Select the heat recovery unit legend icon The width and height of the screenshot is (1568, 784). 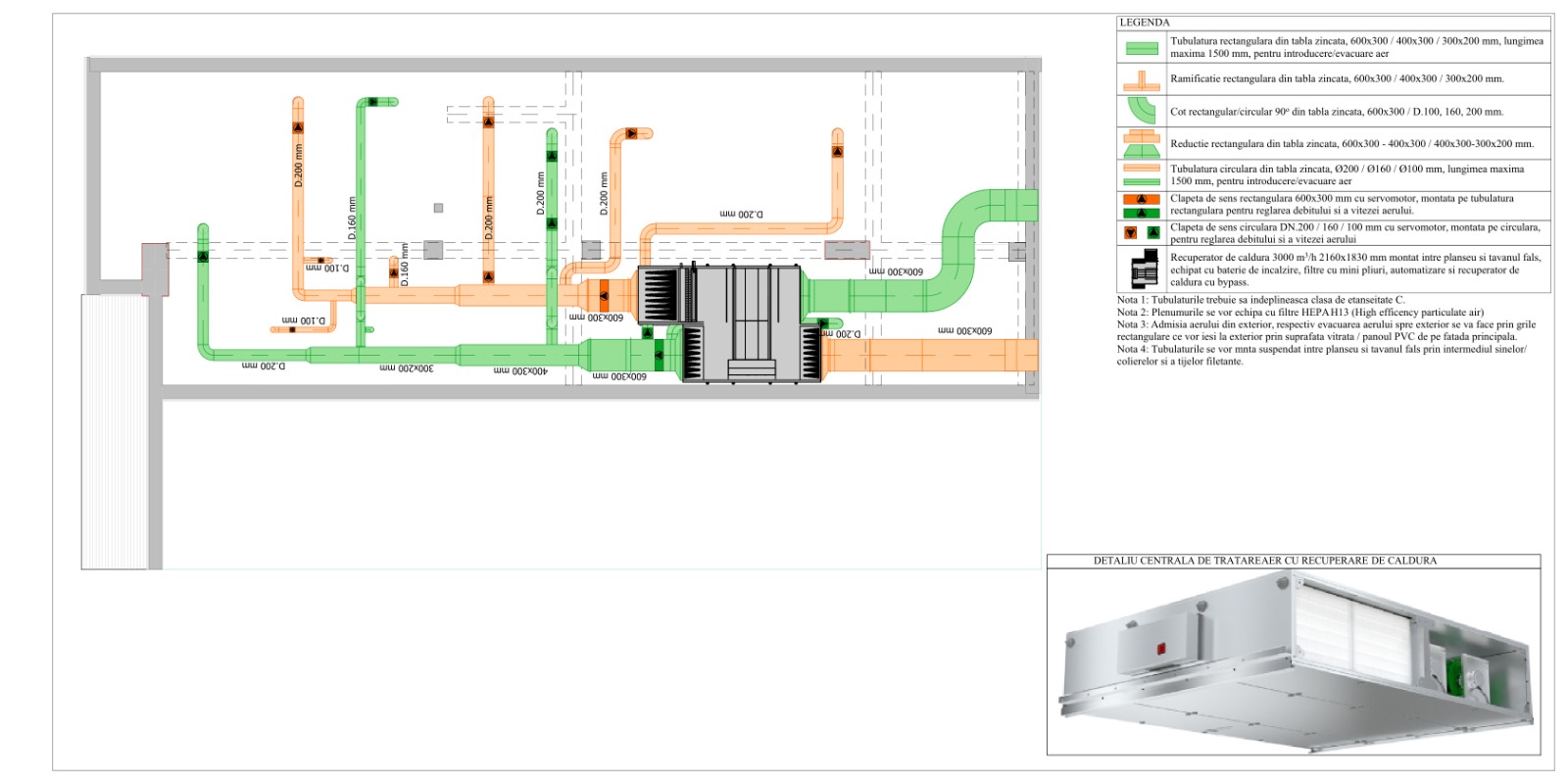tap(1143, 269)
